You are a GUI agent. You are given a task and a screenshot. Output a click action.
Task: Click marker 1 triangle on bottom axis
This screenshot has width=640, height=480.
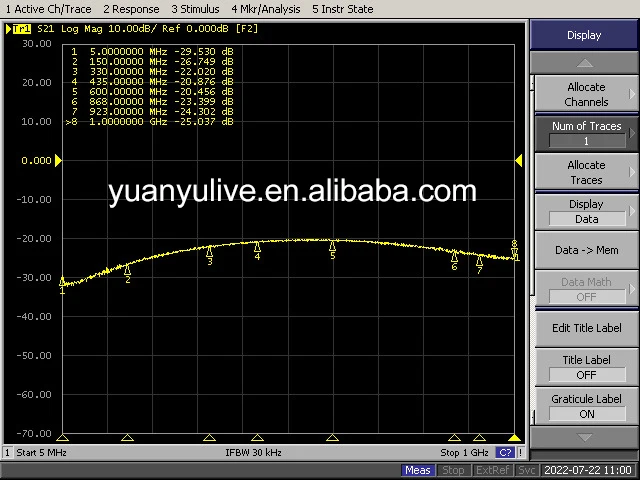pos(62,438)
